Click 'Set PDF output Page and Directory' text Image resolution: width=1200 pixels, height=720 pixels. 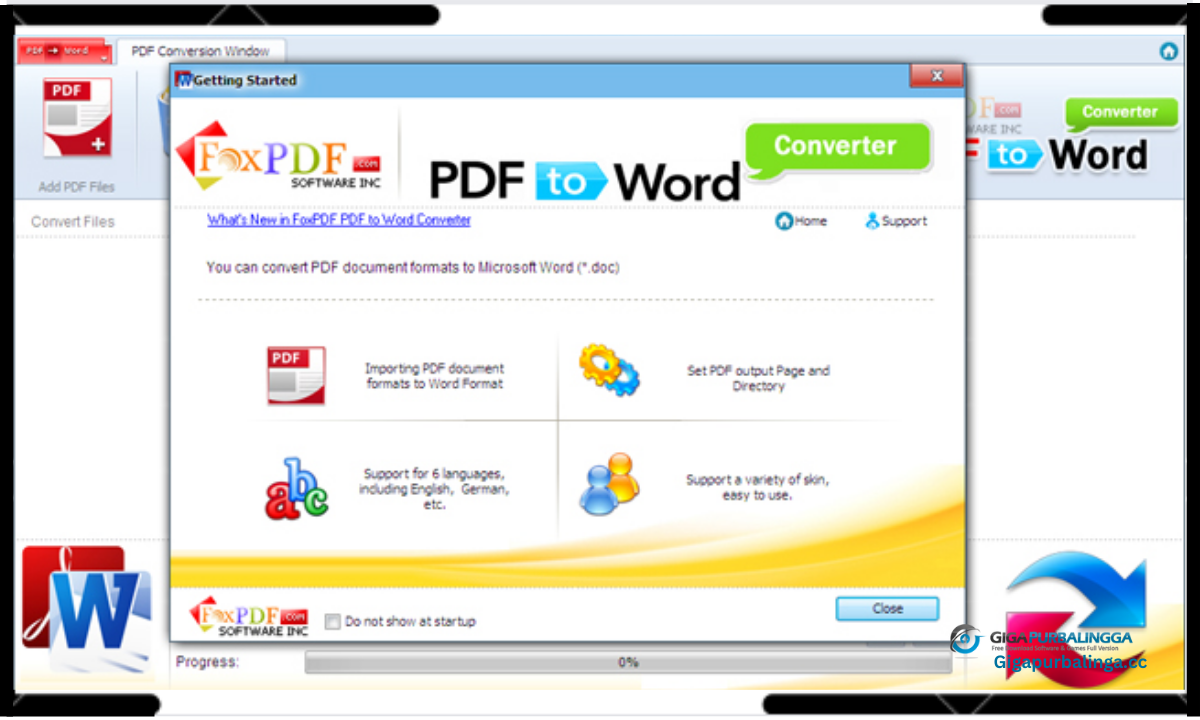[x=758, y=378]
